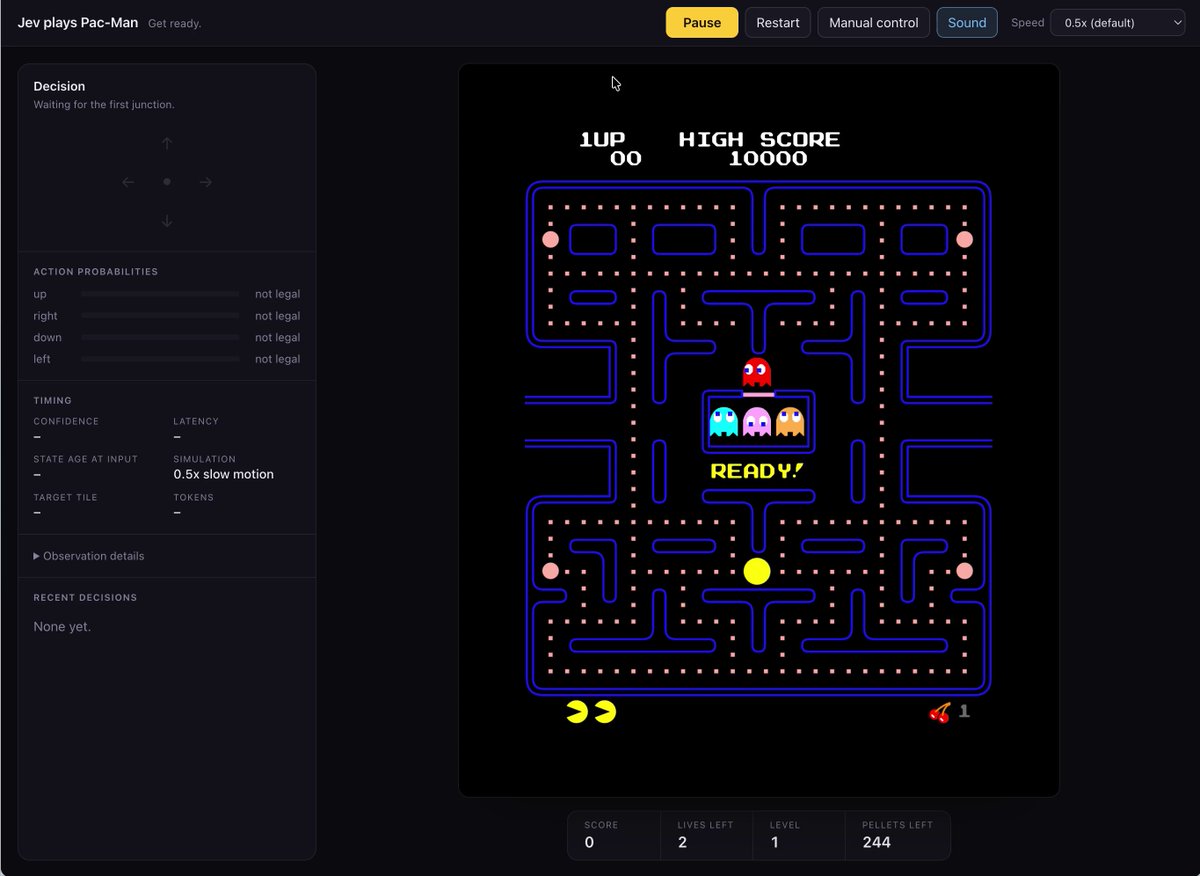Click the 'Target Tile' label
The width and height of the screenshot is (1200, 876).
[66, 497]
